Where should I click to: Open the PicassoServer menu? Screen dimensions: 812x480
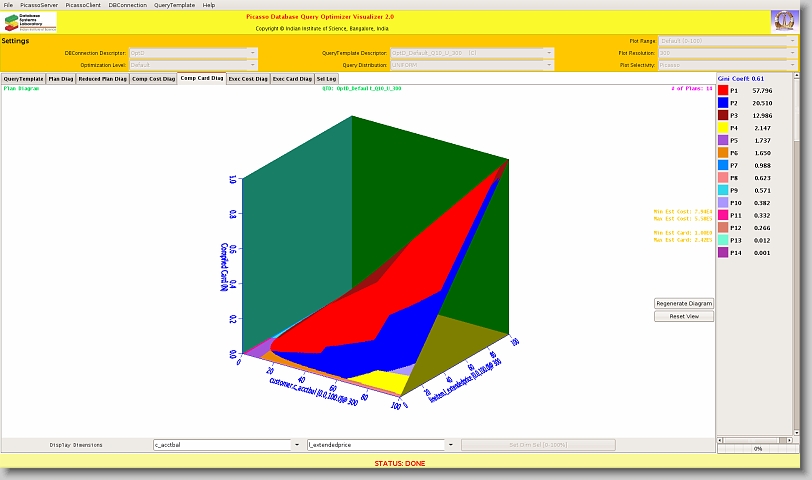(39, 5)
